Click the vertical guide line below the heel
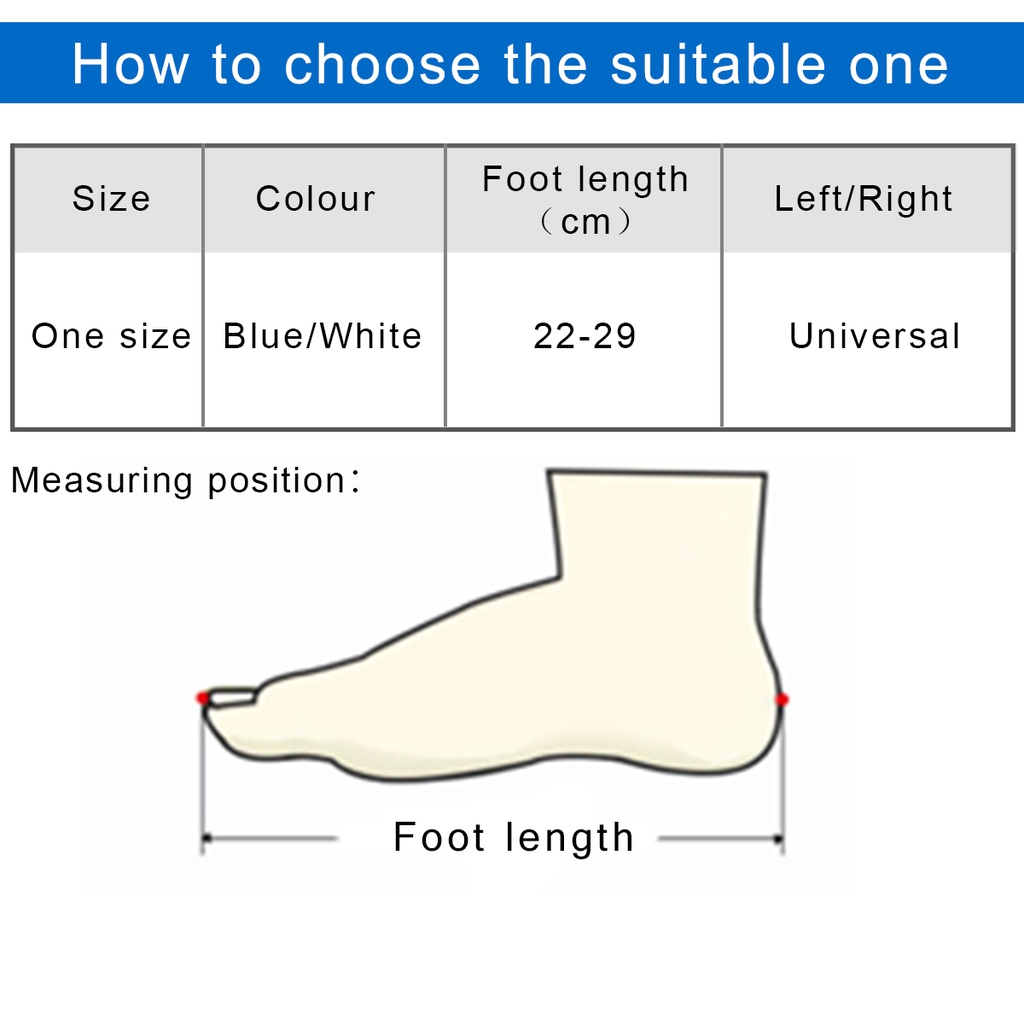This screenshot has height=1024, width=1024. coord(782,780)
